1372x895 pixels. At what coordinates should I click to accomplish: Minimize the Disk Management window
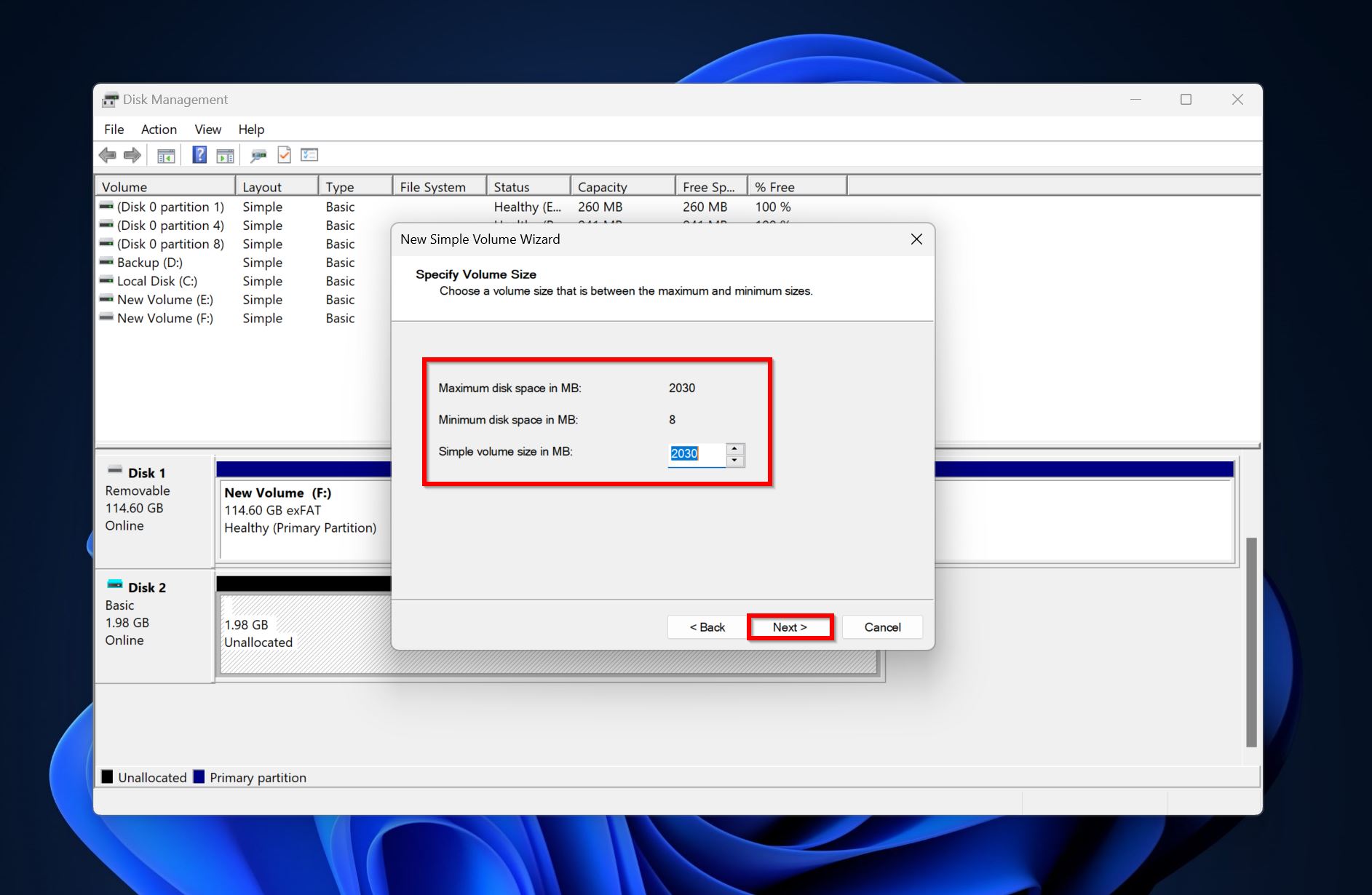pyautogui.click(x=1135, y=100)
